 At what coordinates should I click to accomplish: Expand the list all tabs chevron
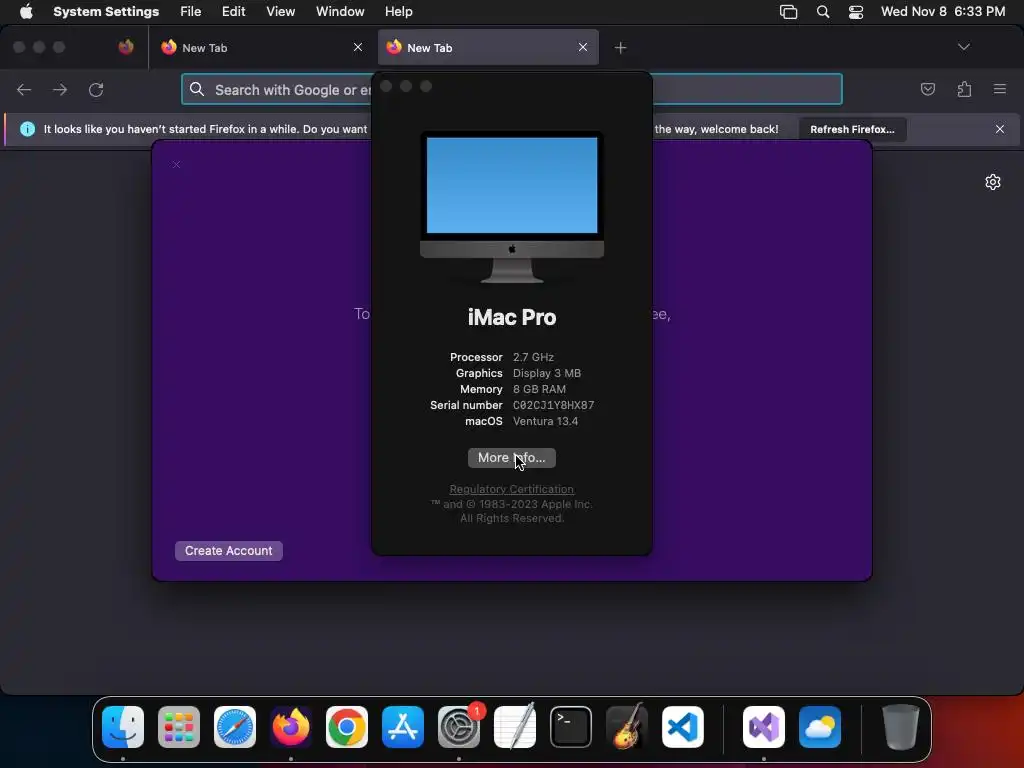pos(963,47)
